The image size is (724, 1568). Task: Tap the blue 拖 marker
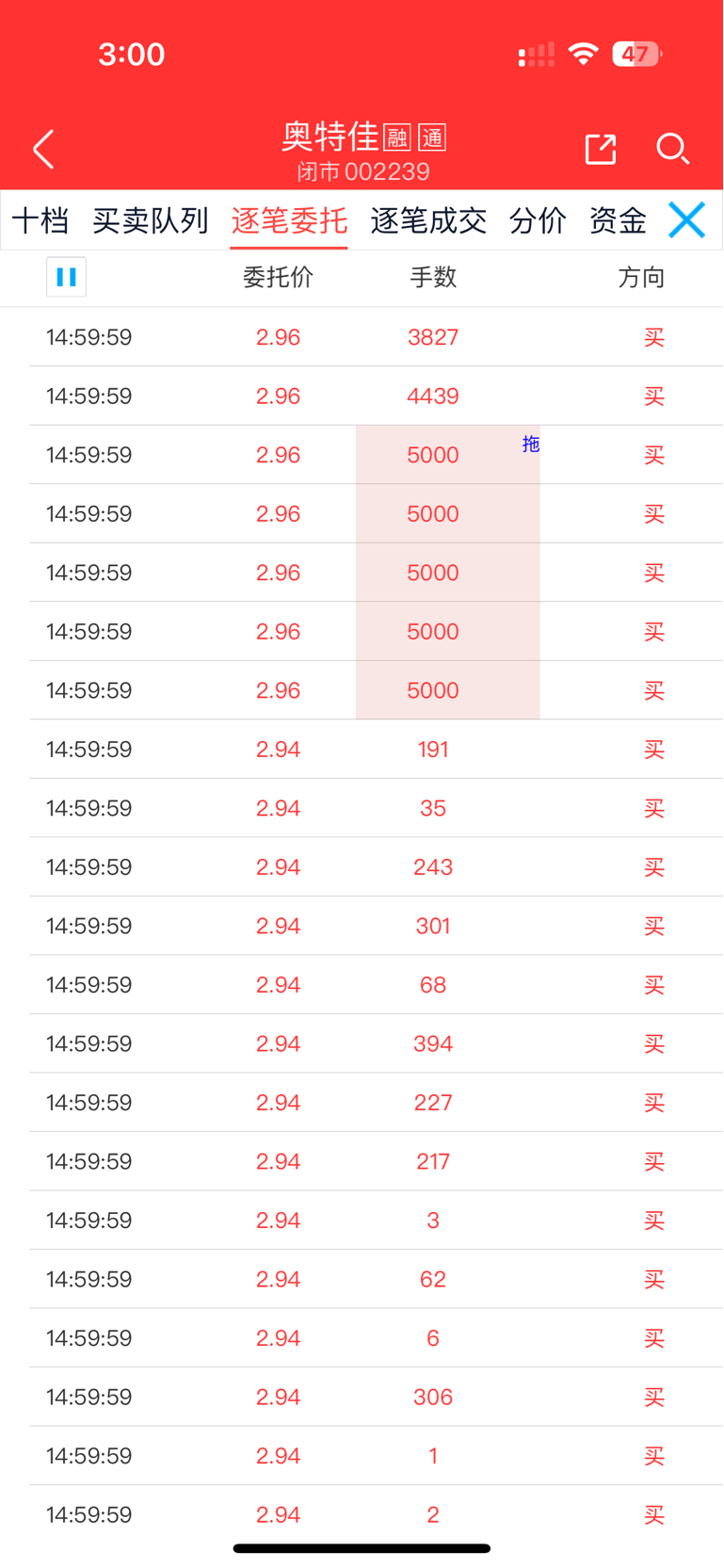point(531,444)
